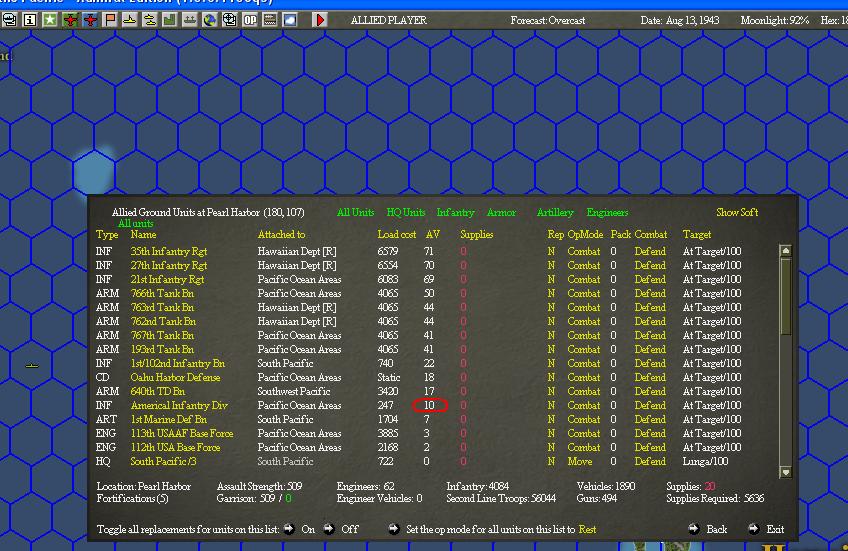
Task: Click the green star ground units icon
Action: pyautogui.click(x=50, y=20)
